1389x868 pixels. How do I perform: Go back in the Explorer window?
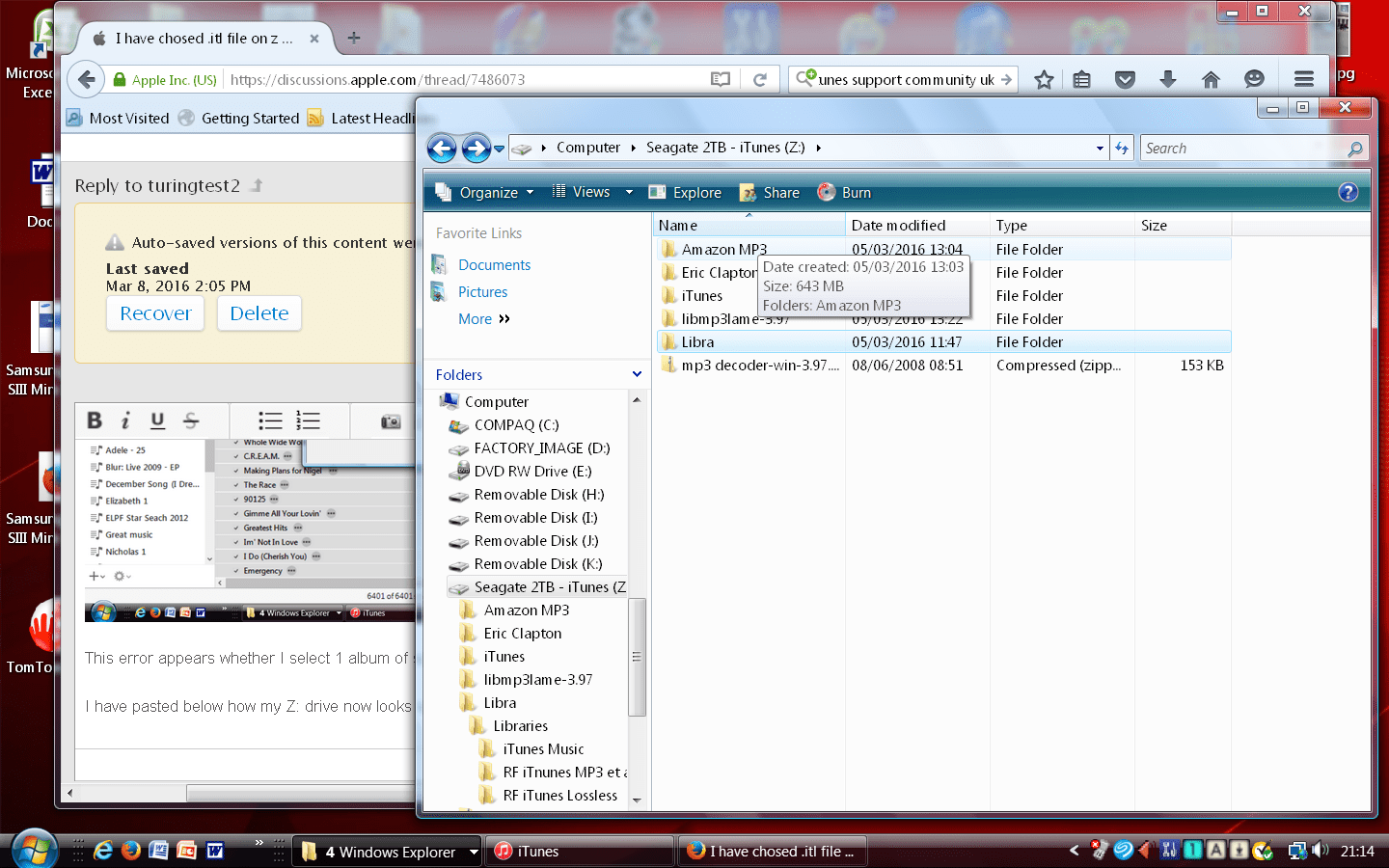click(442, 149)
